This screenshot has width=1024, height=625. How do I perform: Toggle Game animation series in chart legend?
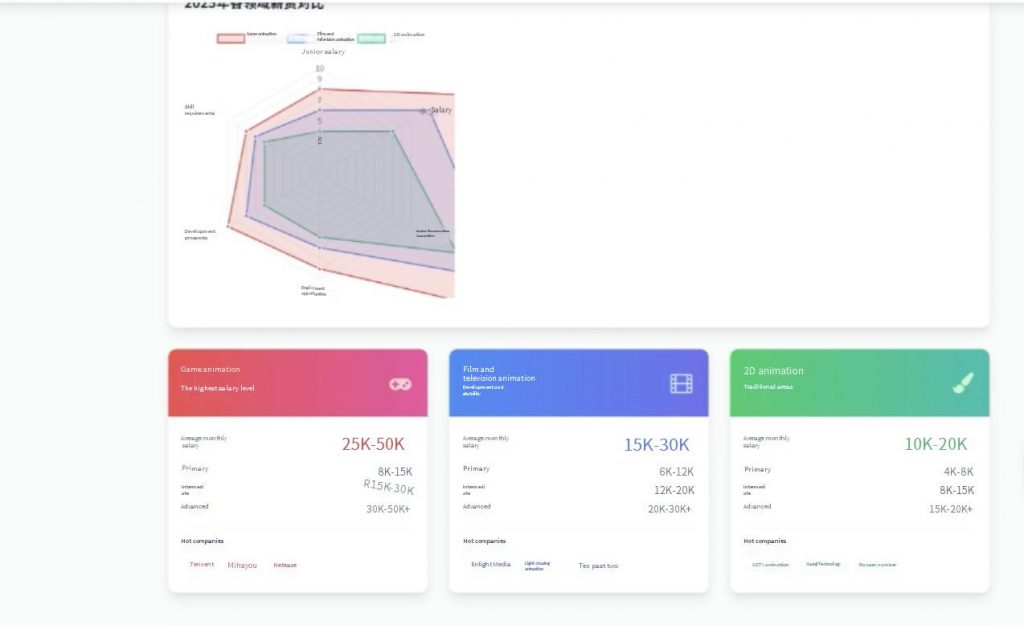232,38
